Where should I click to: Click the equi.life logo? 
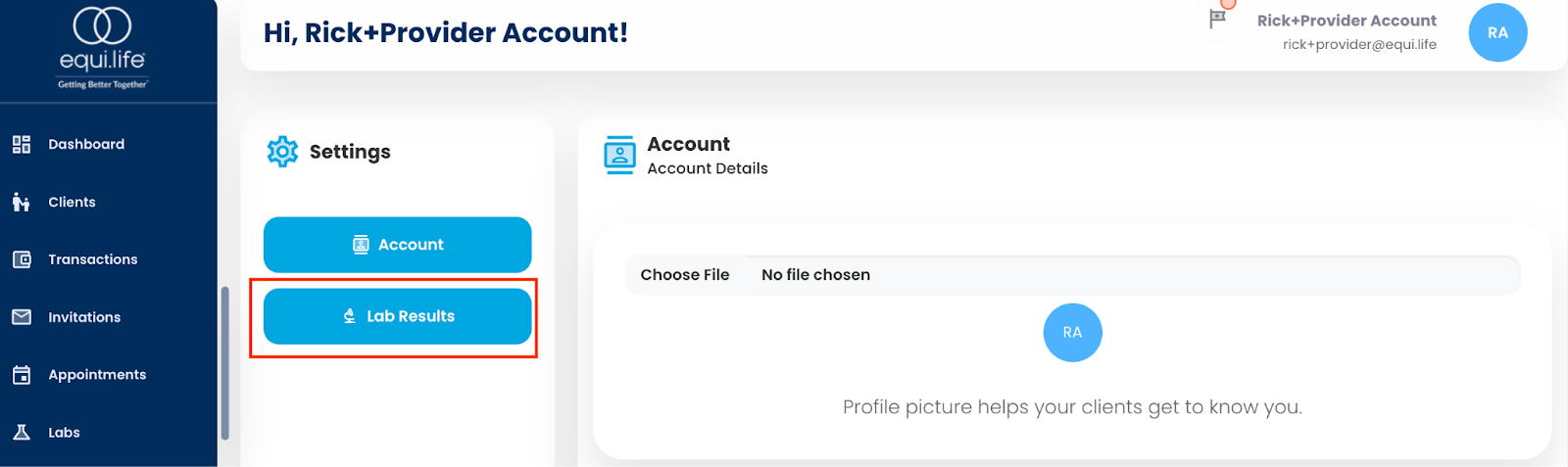[102, 47]
